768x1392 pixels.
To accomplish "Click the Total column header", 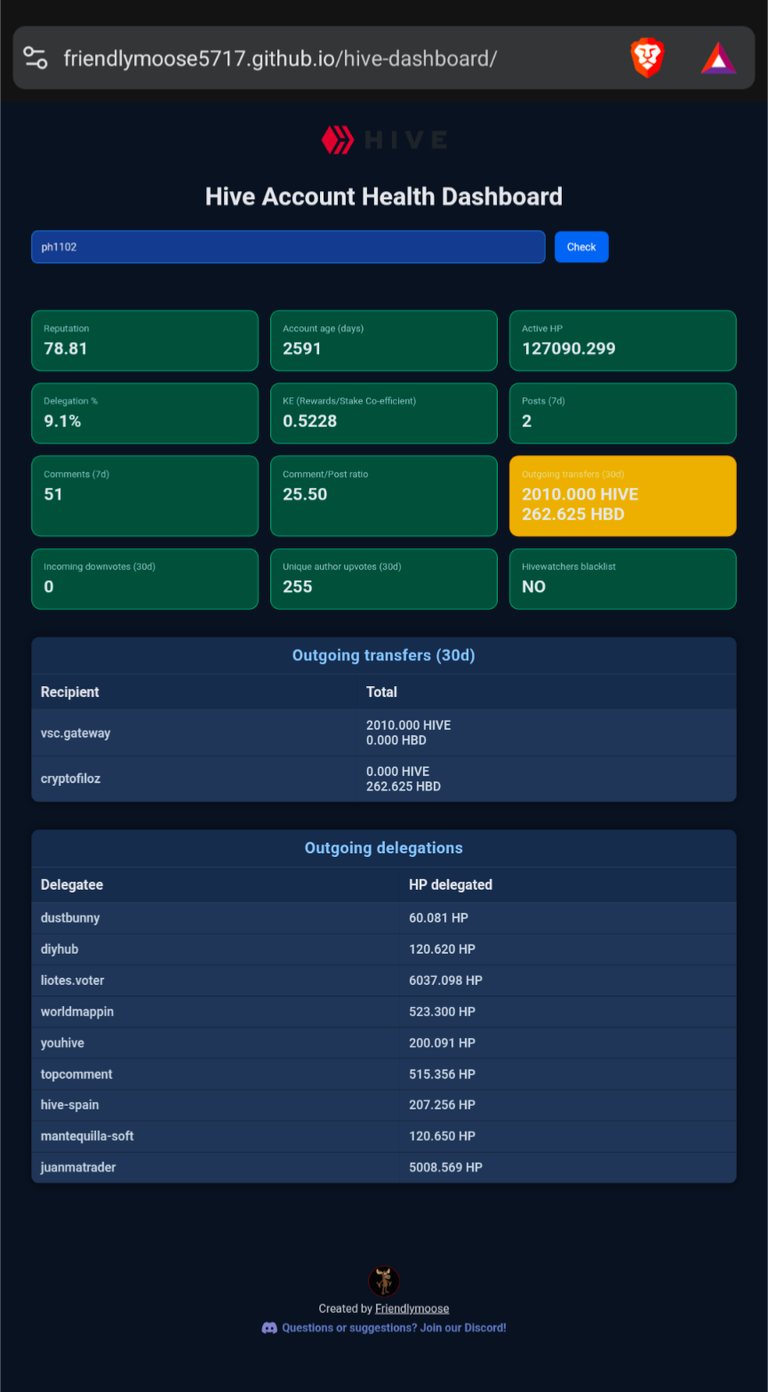I will (x=382, y=692).
